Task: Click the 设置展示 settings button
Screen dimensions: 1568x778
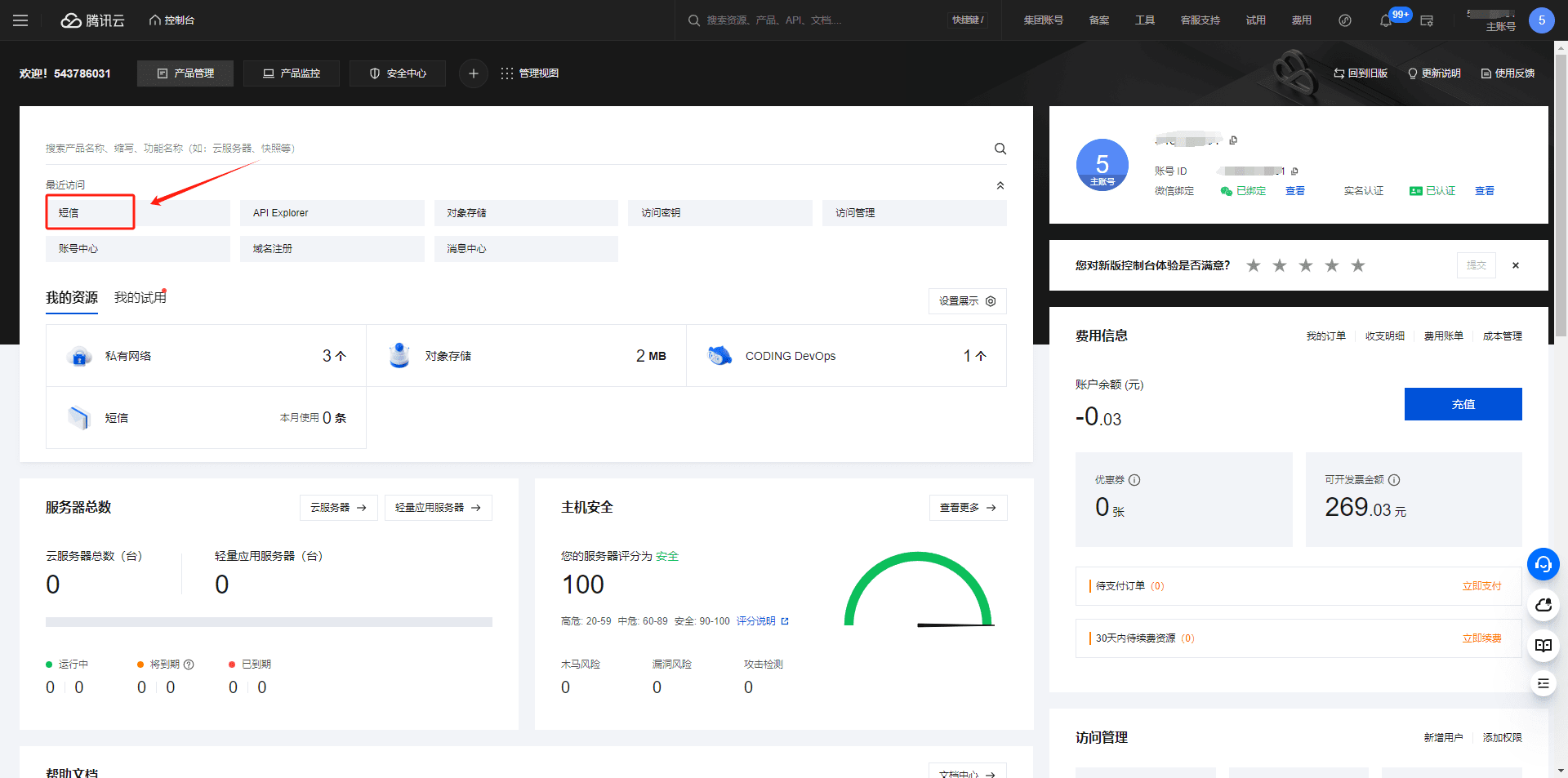Action: point(967,301)
